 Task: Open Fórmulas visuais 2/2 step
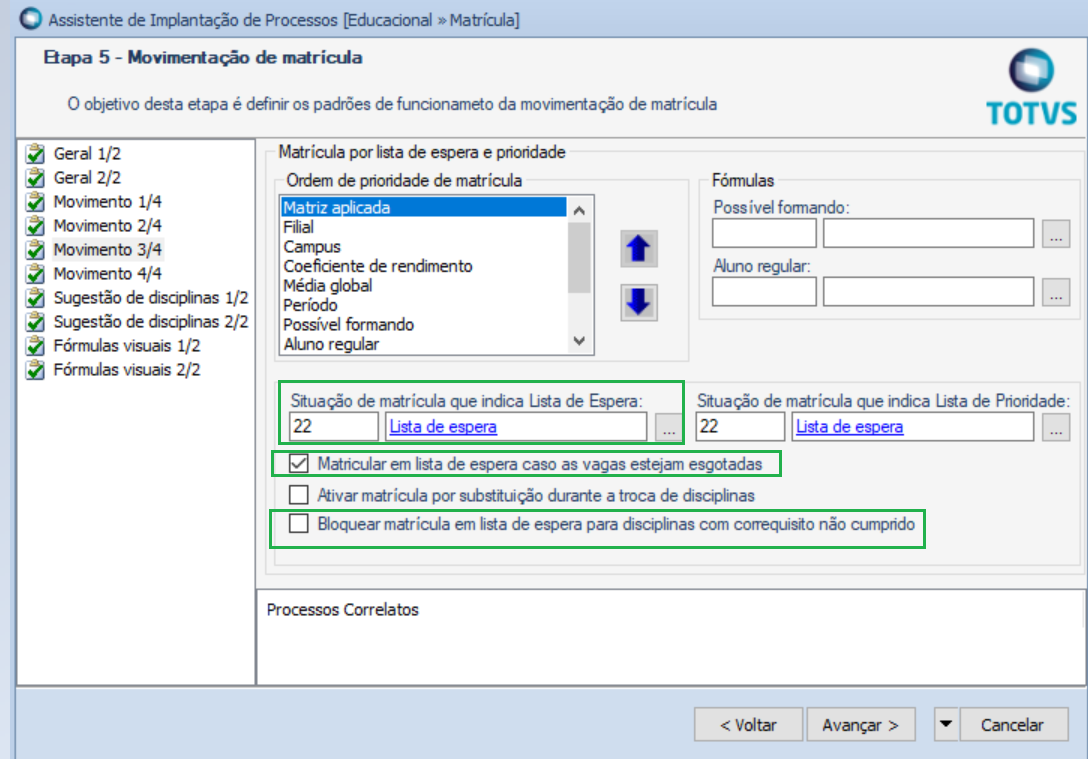(x=127, y=370)
